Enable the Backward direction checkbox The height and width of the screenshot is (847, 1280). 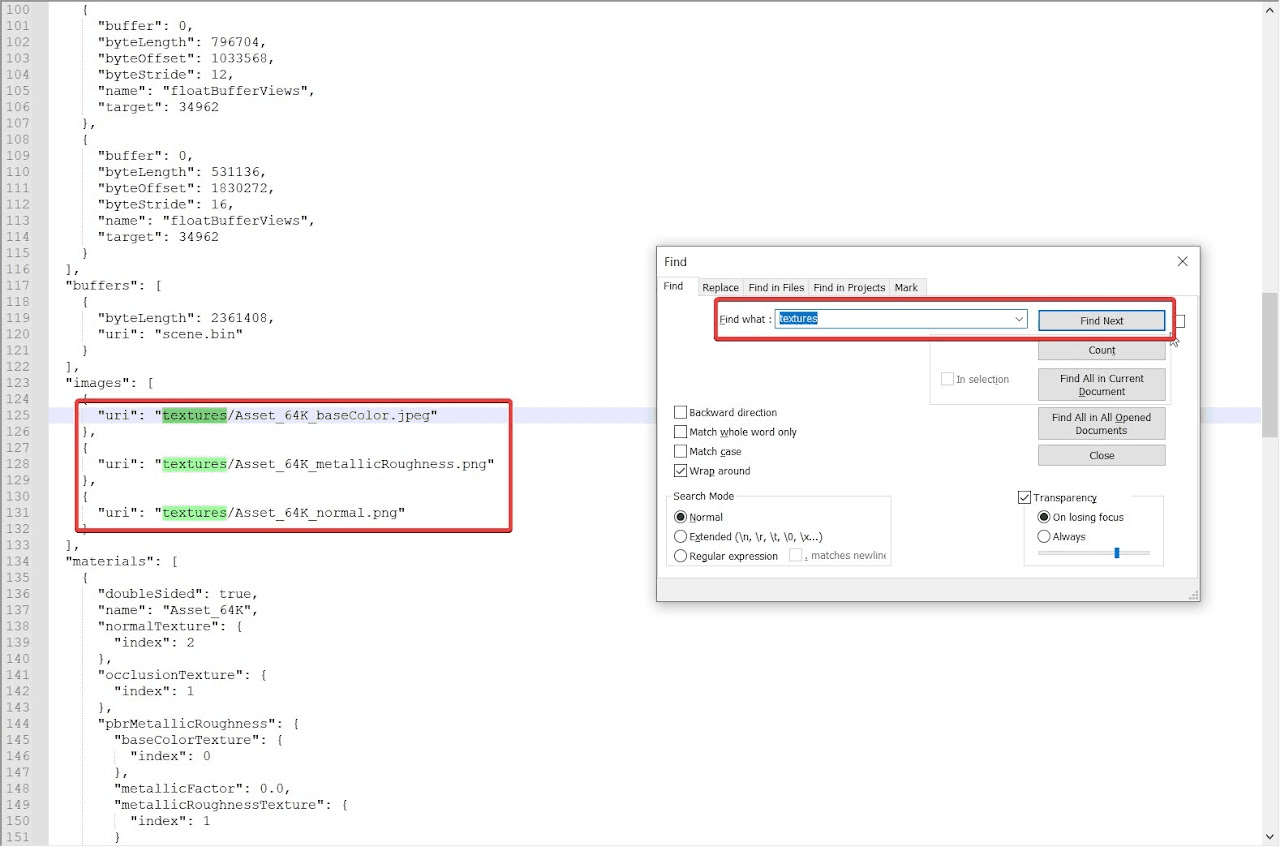(681, 412)
